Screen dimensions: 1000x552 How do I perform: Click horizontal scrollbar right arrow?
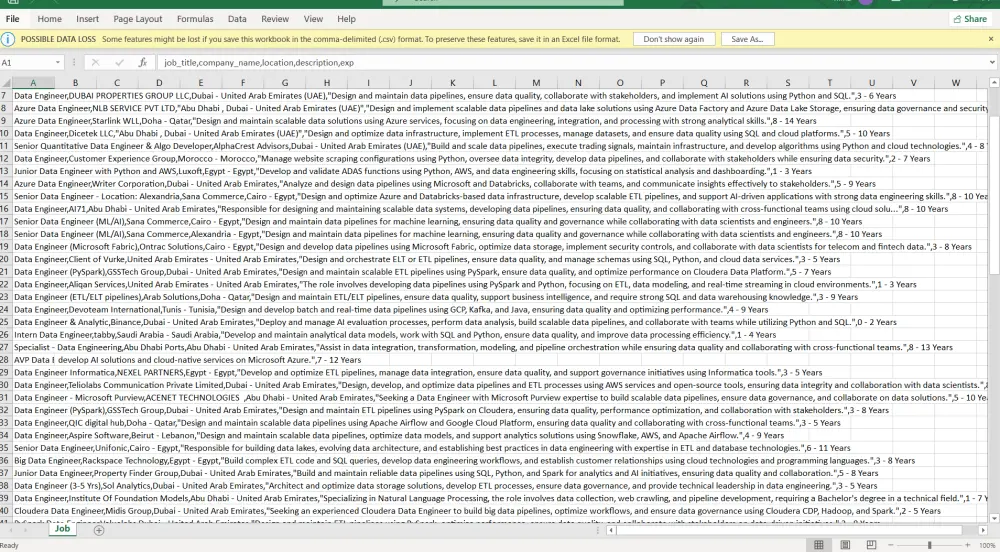(x=983, y=530)
